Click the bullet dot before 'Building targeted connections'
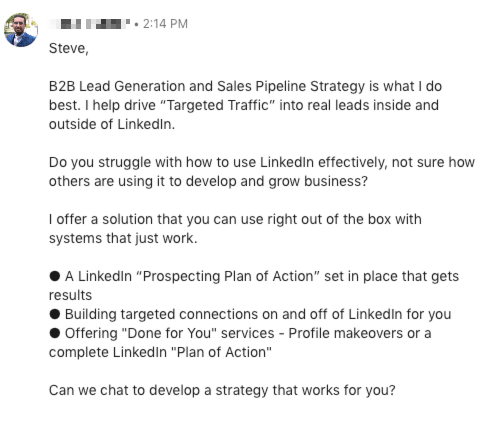The height and width of the screenshot is (428, 482). pos(55,314)
